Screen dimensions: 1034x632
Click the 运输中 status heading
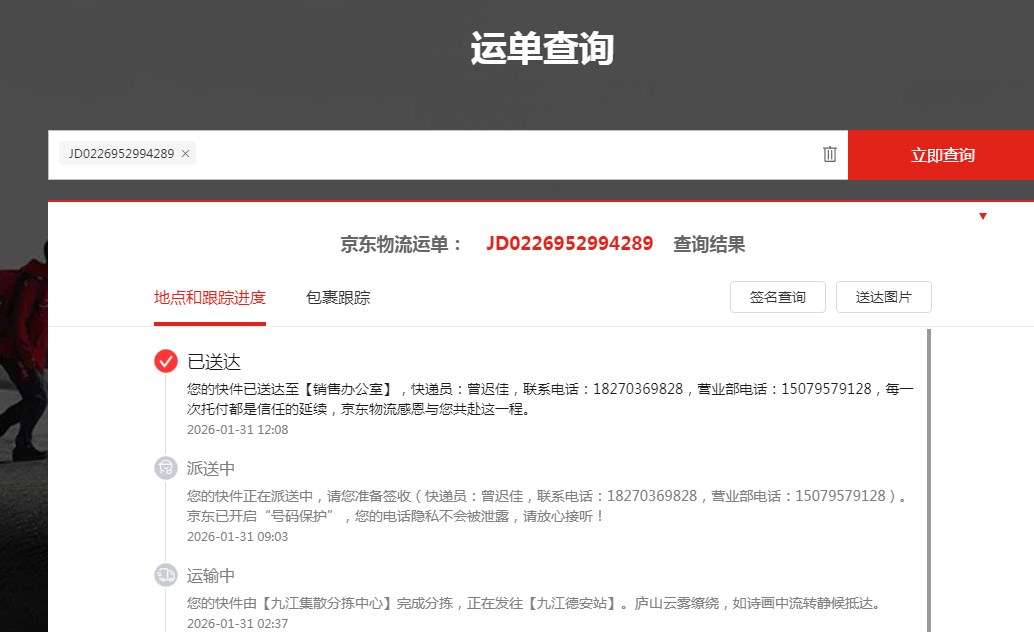tap(211, 576)
